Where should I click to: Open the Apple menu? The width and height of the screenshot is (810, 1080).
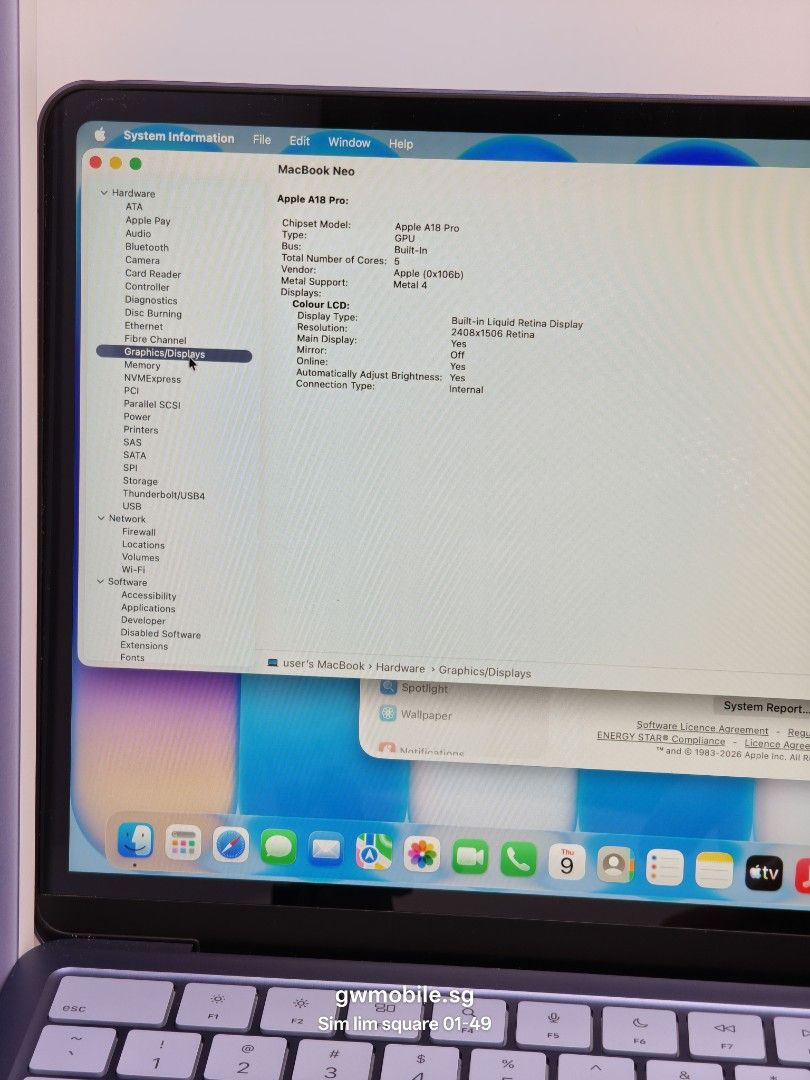pos(100,134)
